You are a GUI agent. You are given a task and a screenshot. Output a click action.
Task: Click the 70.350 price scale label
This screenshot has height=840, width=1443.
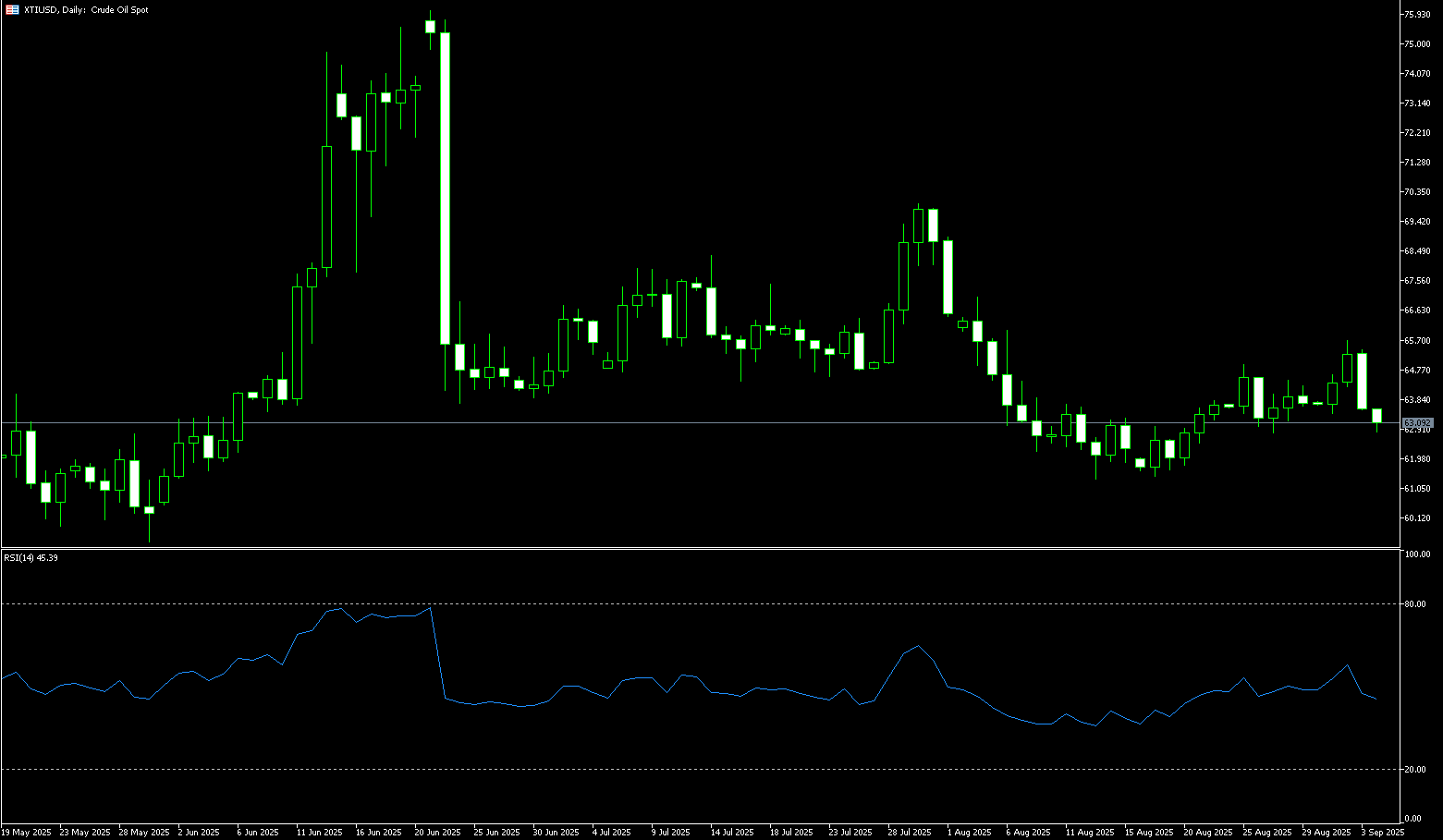pyautogui.click(x=1417, y=192)
